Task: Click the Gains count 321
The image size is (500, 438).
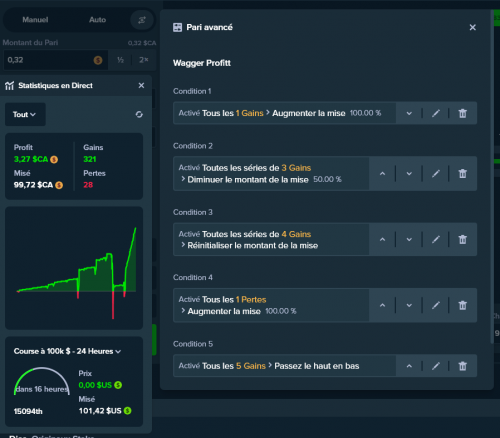Action: click(x=90, y=159)
